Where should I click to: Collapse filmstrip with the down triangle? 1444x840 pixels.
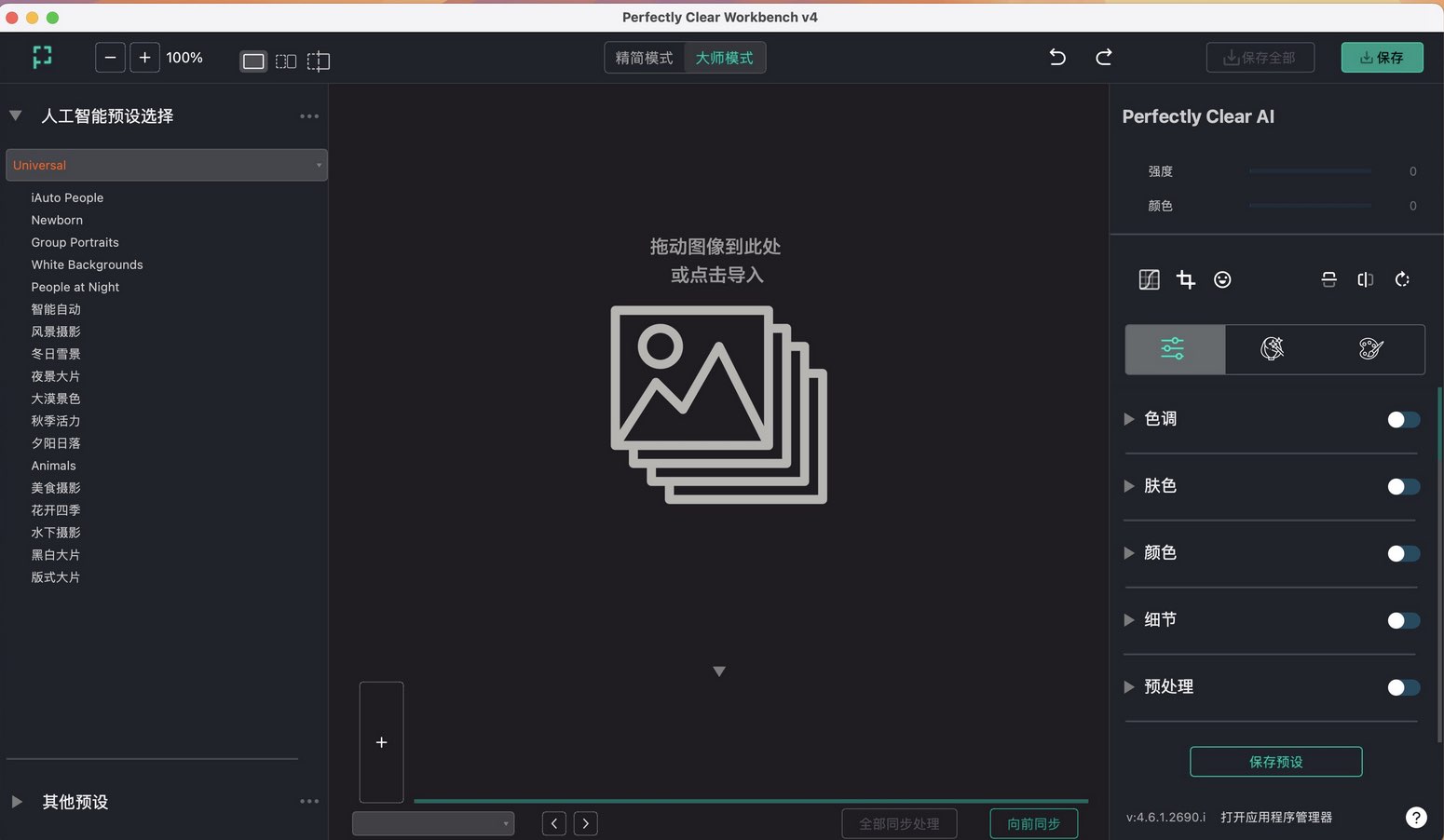[719, 671]
